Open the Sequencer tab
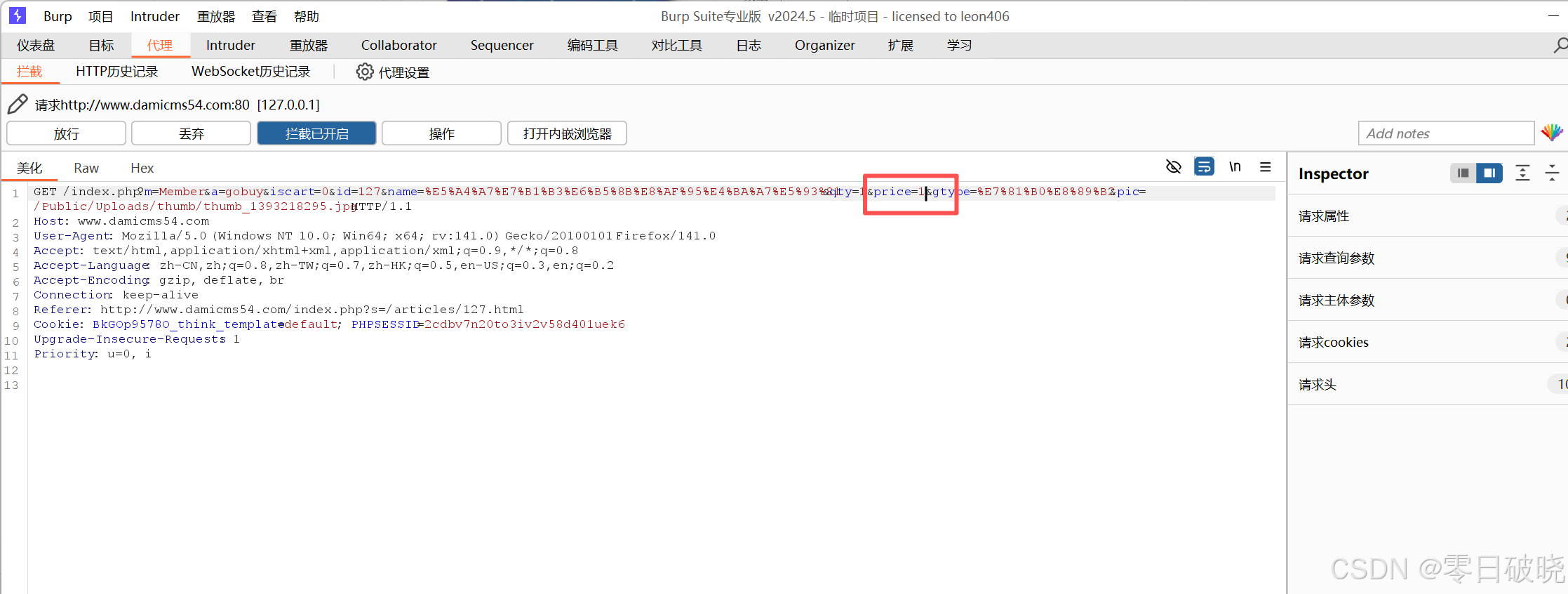Viewport: 1568px width, 594px height. tap(502, 45)
